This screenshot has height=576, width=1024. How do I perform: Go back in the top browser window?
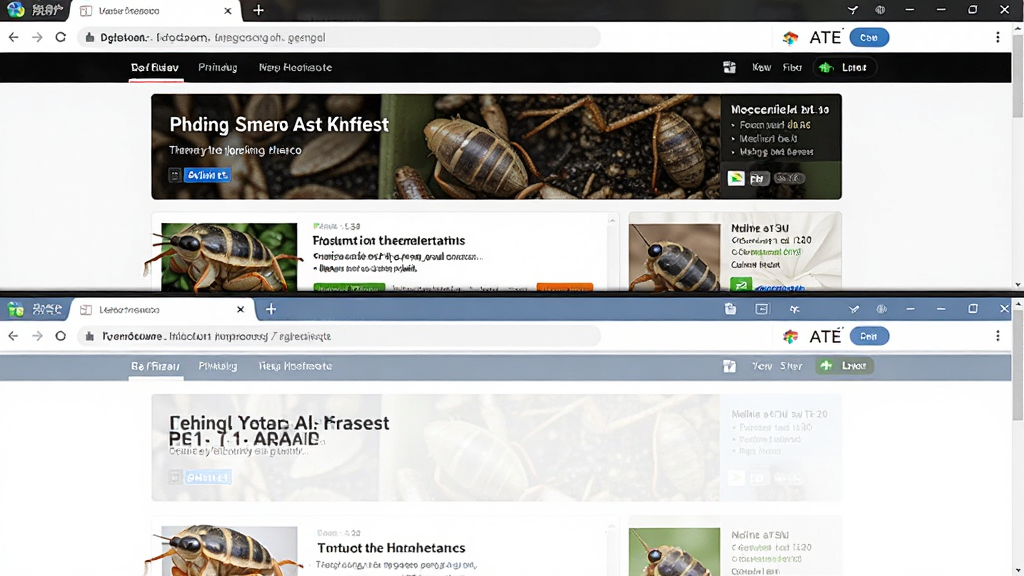click(14, 37)
